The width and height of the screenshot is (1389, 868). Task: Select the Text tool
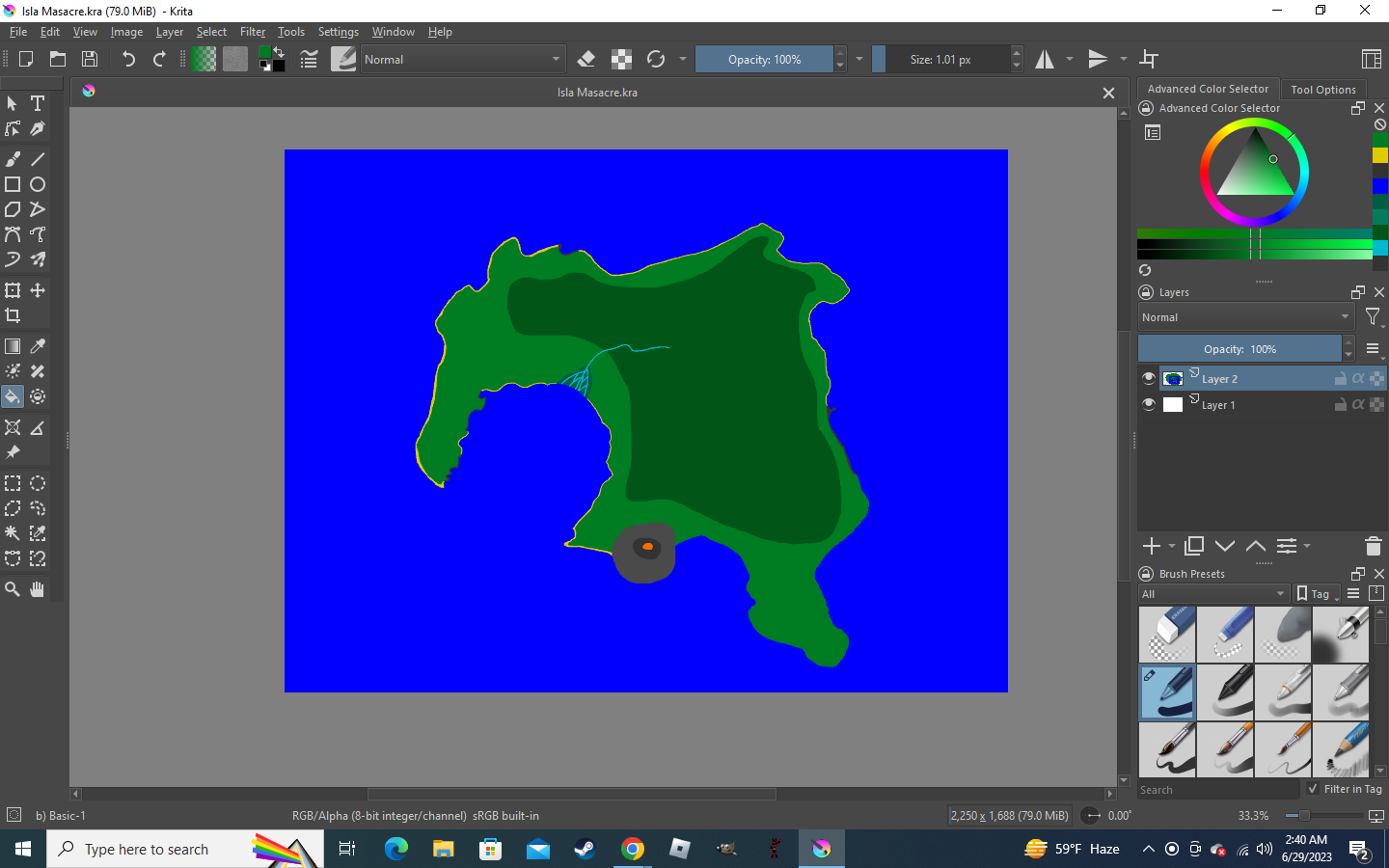pos(38,103)
